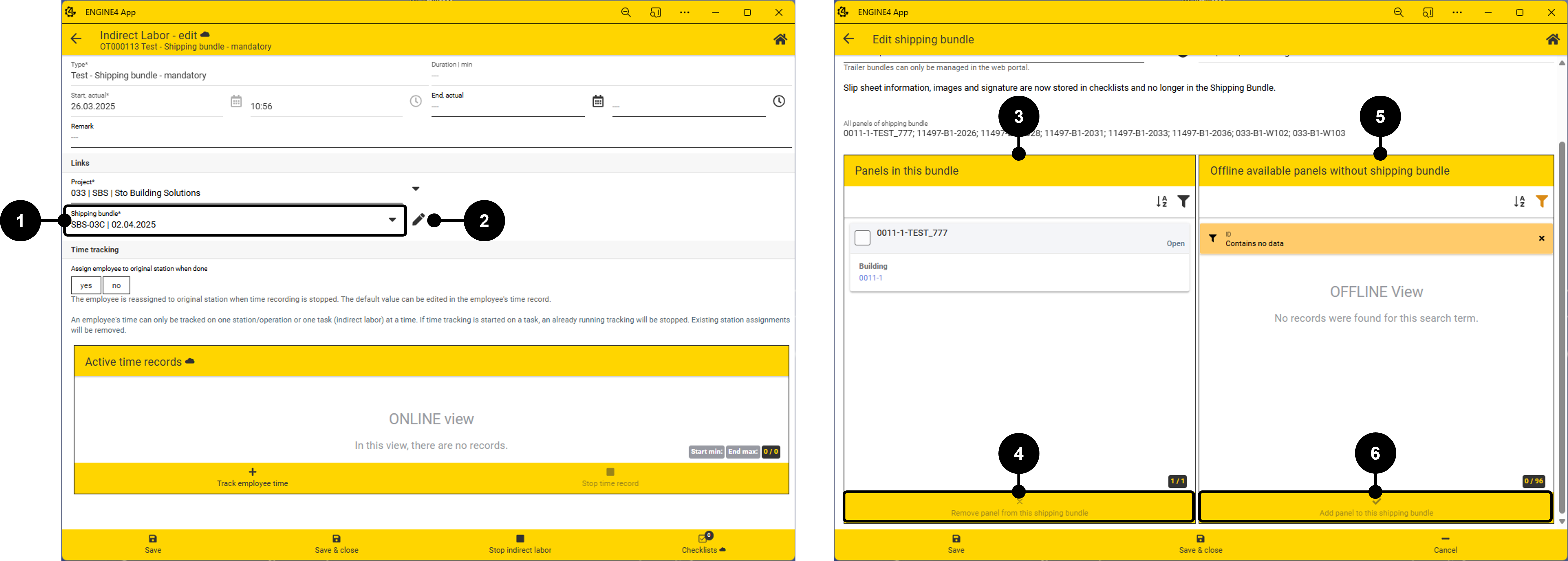
Task: Open Start actual time clock picker
Action: click(x=416, y=101)
